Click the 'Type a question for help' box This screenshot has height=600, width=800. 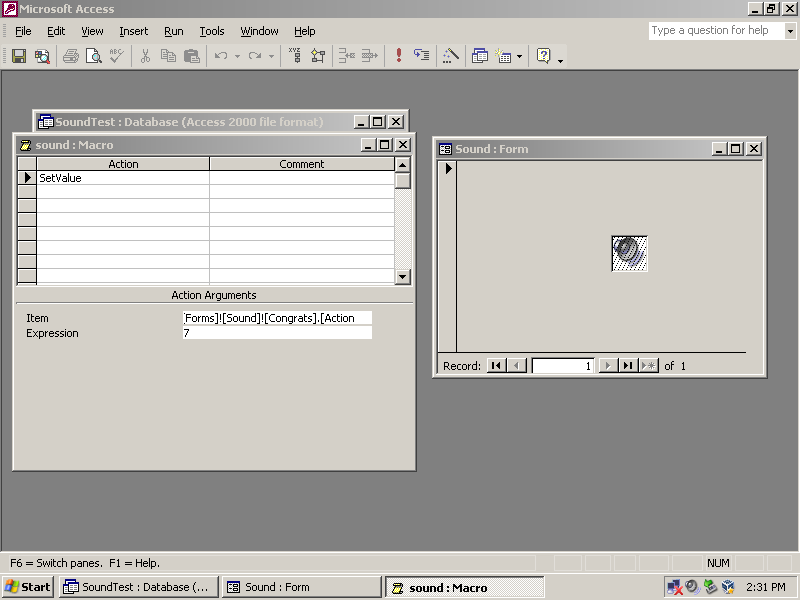717,31
